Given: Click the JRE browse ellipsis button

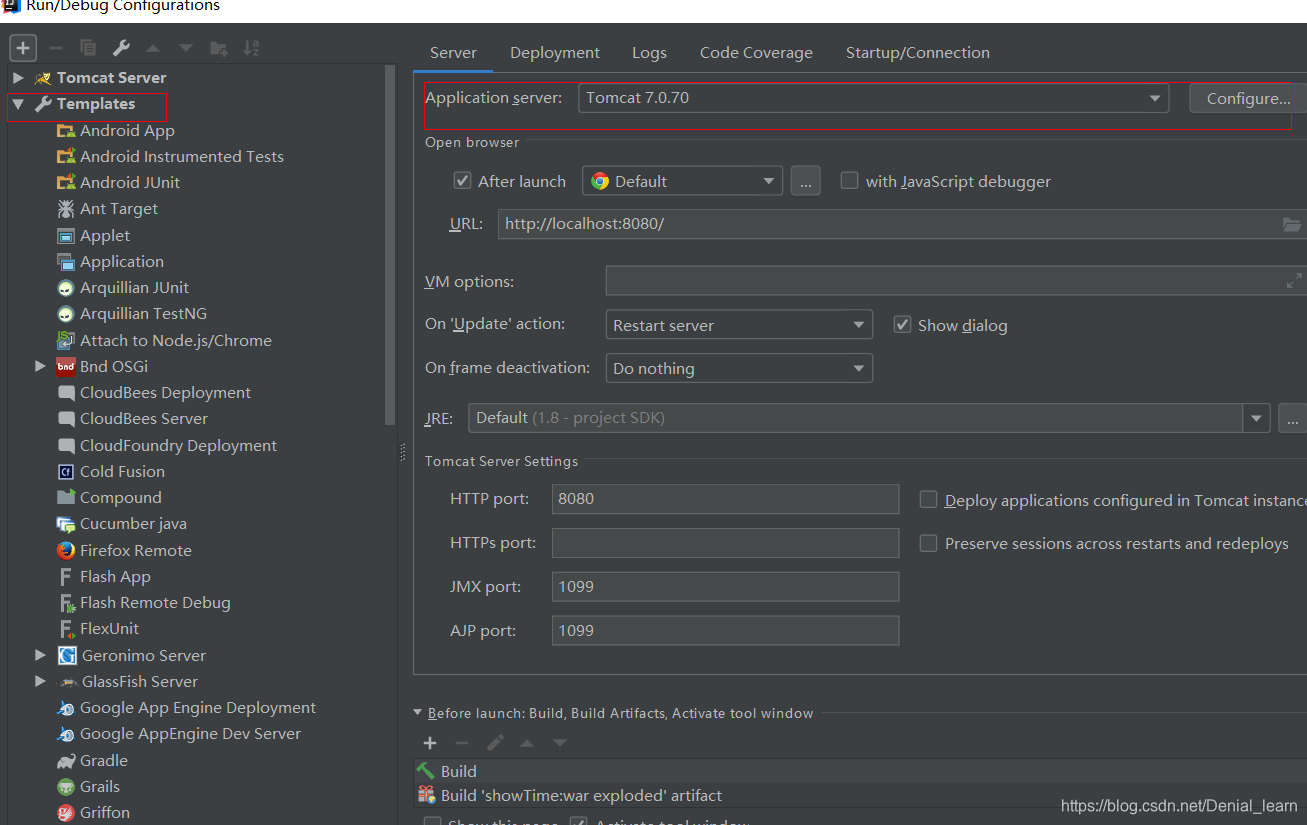Looking at the screenshot, I should (1292, 418).
